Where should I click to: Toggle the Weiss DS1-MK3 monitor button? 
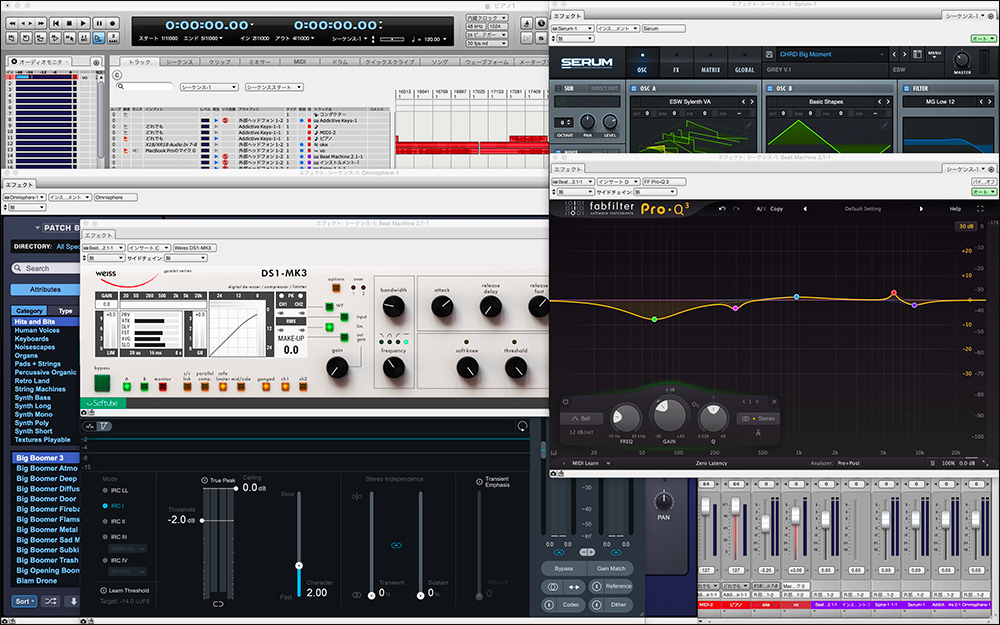163,387
